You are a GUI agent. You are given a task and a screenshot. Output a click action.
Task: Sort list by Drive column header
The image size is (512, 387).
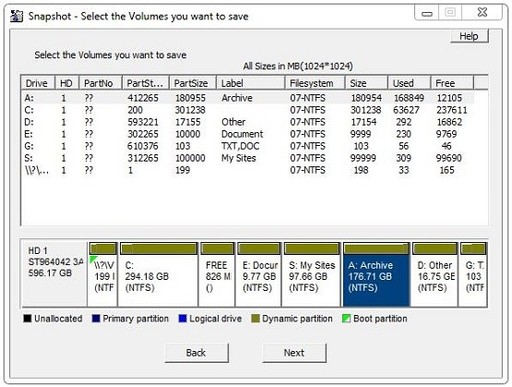pos(38,83)
